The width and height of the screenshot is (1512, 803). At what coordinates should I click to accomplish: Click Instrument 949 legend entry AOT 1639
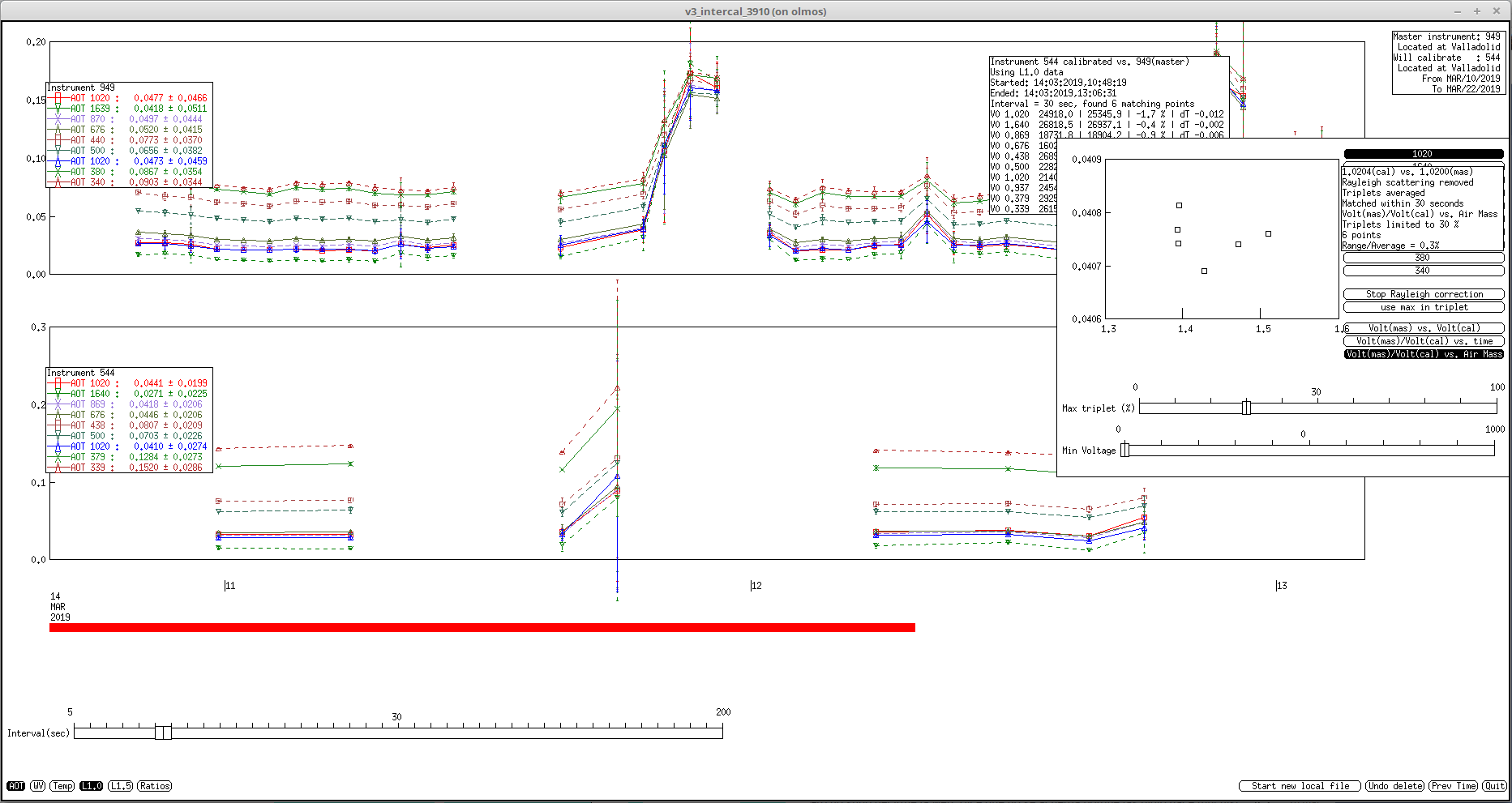(130, 109)
